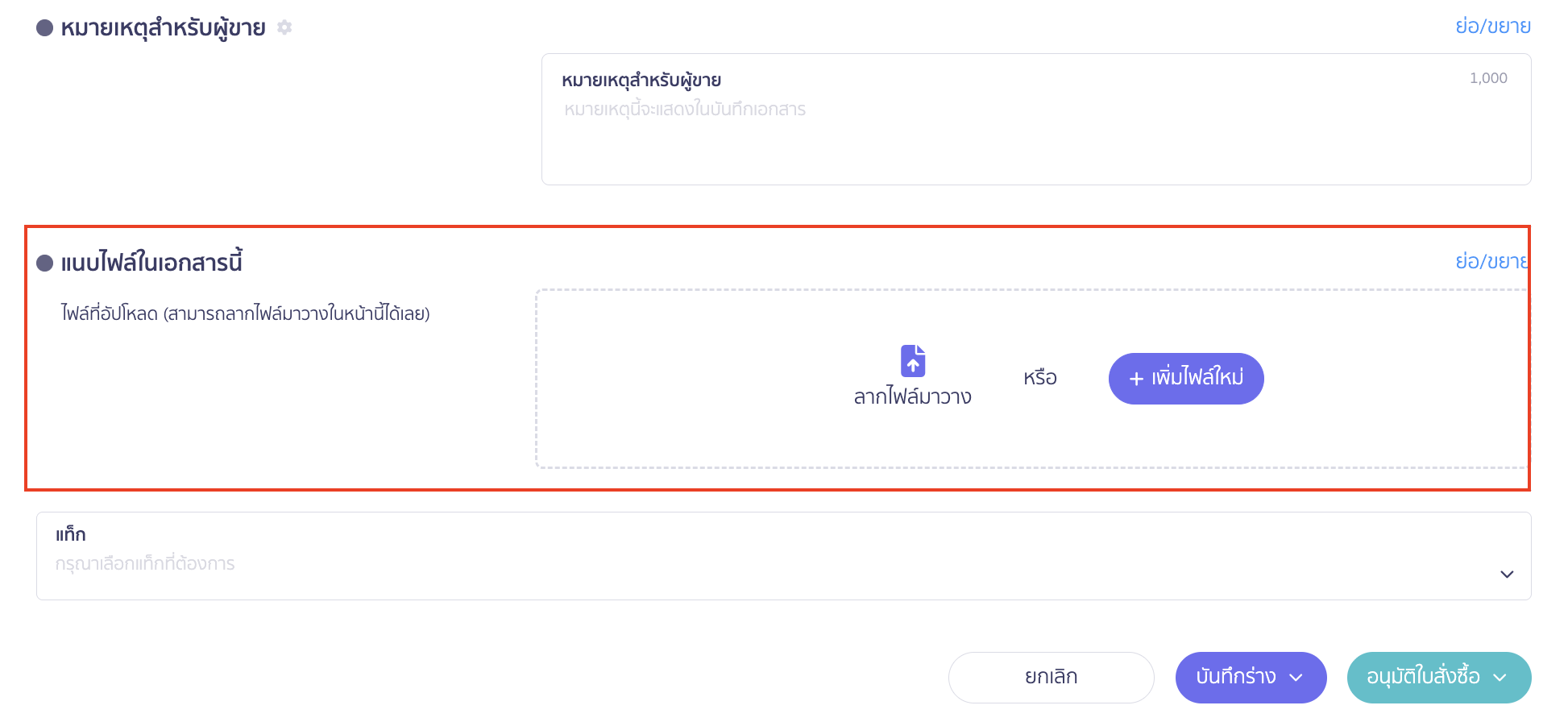
Task: Click the หมายเหตุสำหรับผู้ขาย section heading text
Action: point(163,28)
